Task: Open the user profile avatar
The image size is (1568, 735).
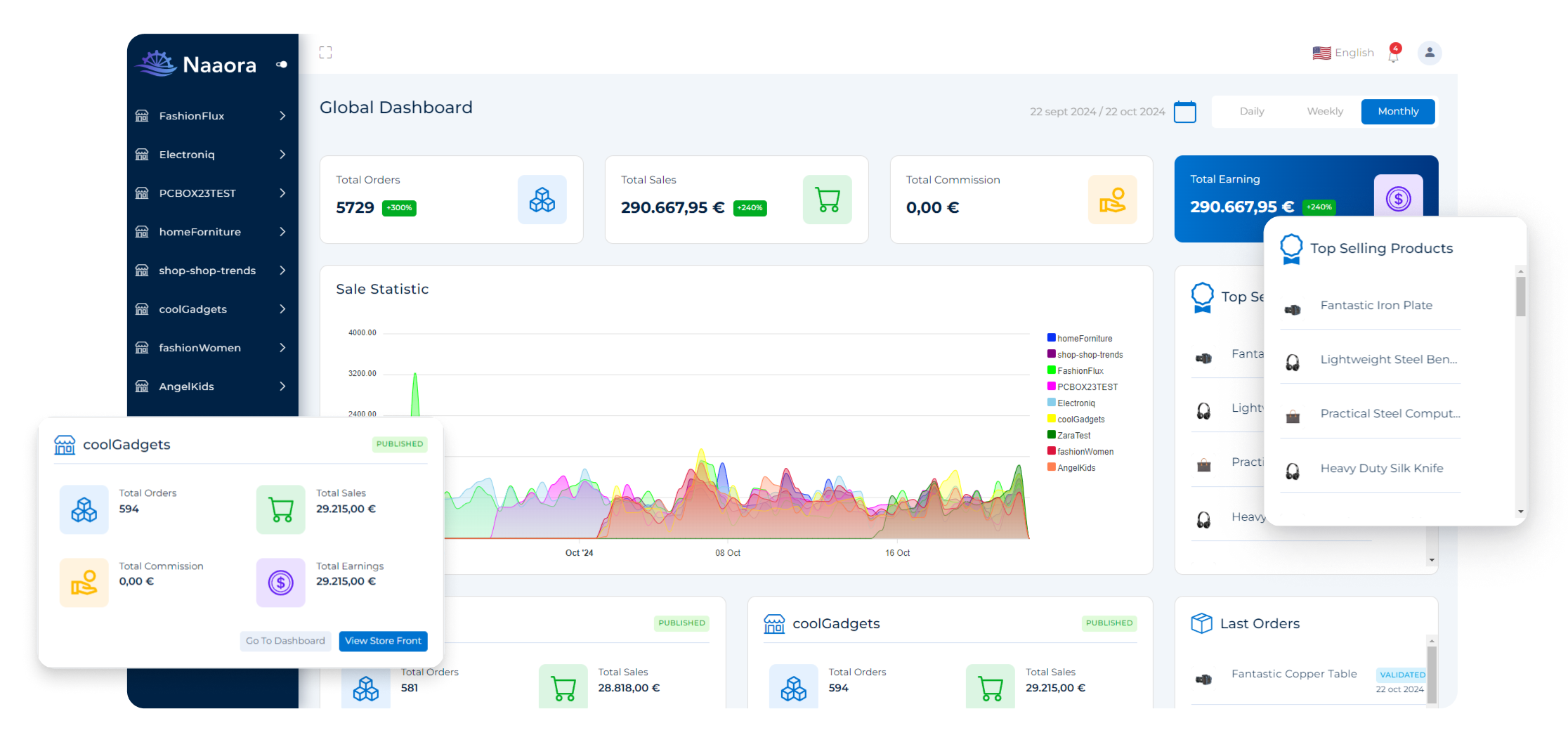Action: 1430,53
